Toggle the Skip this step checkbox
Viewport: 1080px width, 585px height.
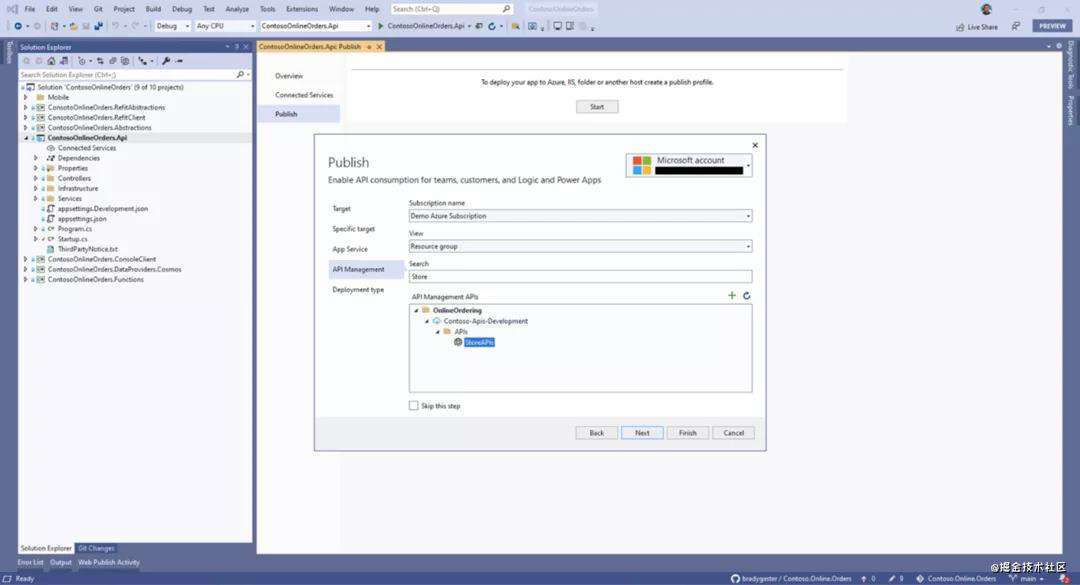(413, 406)
